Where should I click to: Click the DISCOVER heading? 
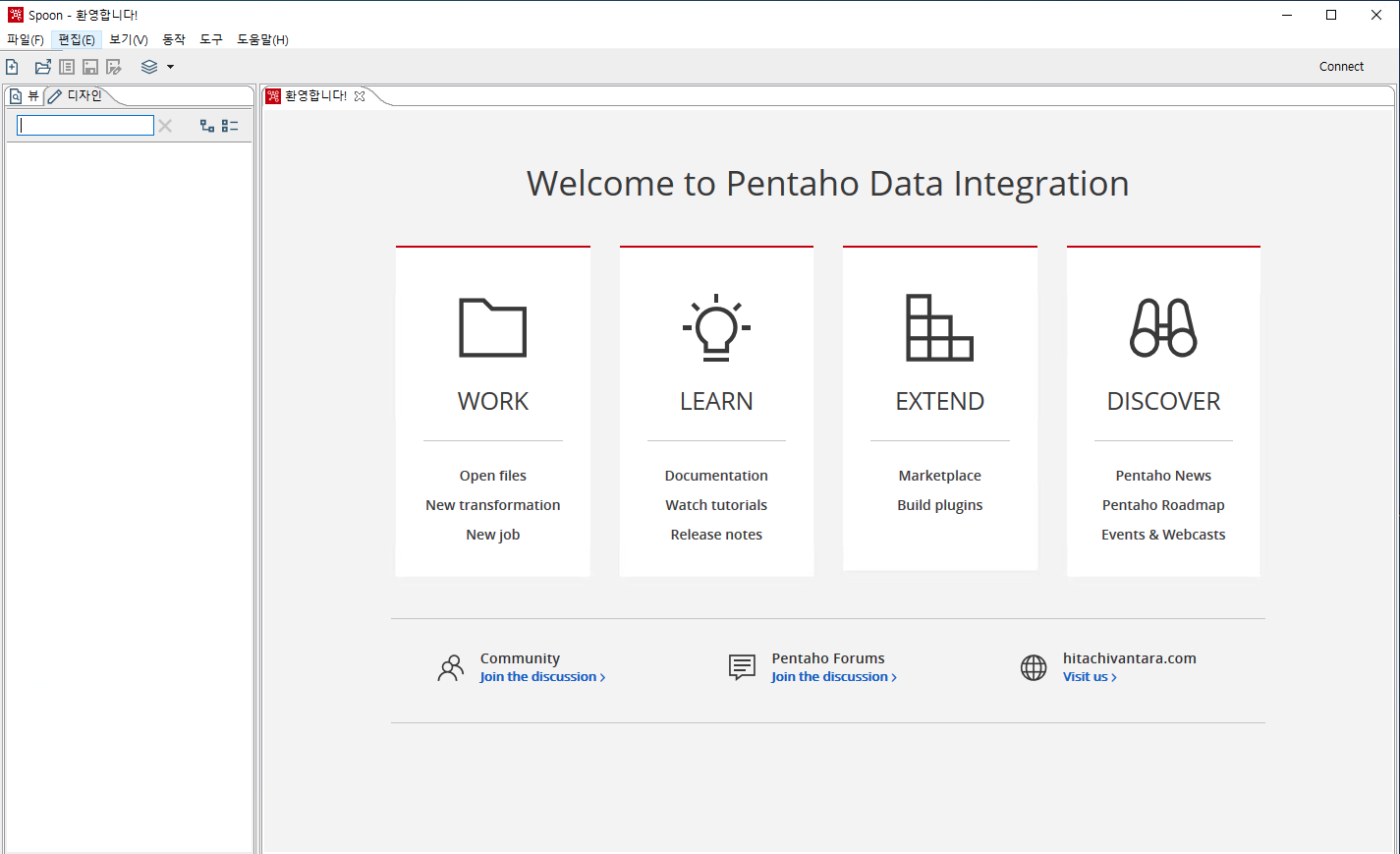pos(1163,401)
